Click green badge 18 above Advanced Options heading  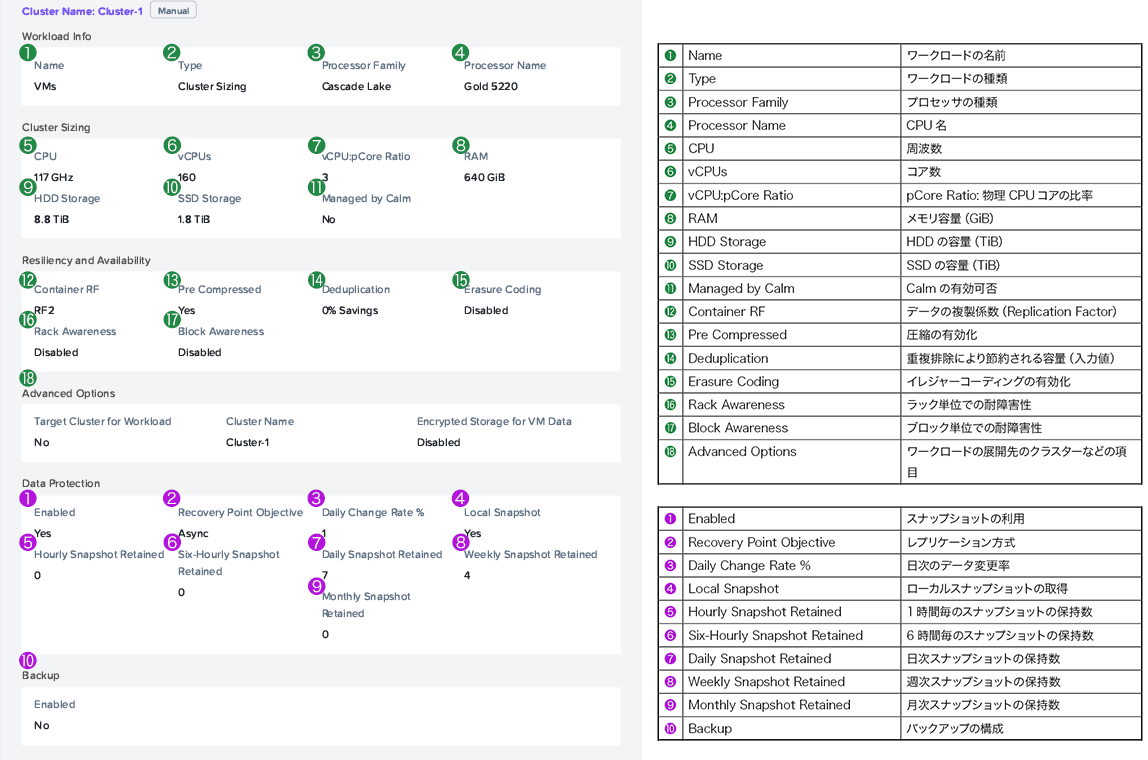click(x=28, y=378)
